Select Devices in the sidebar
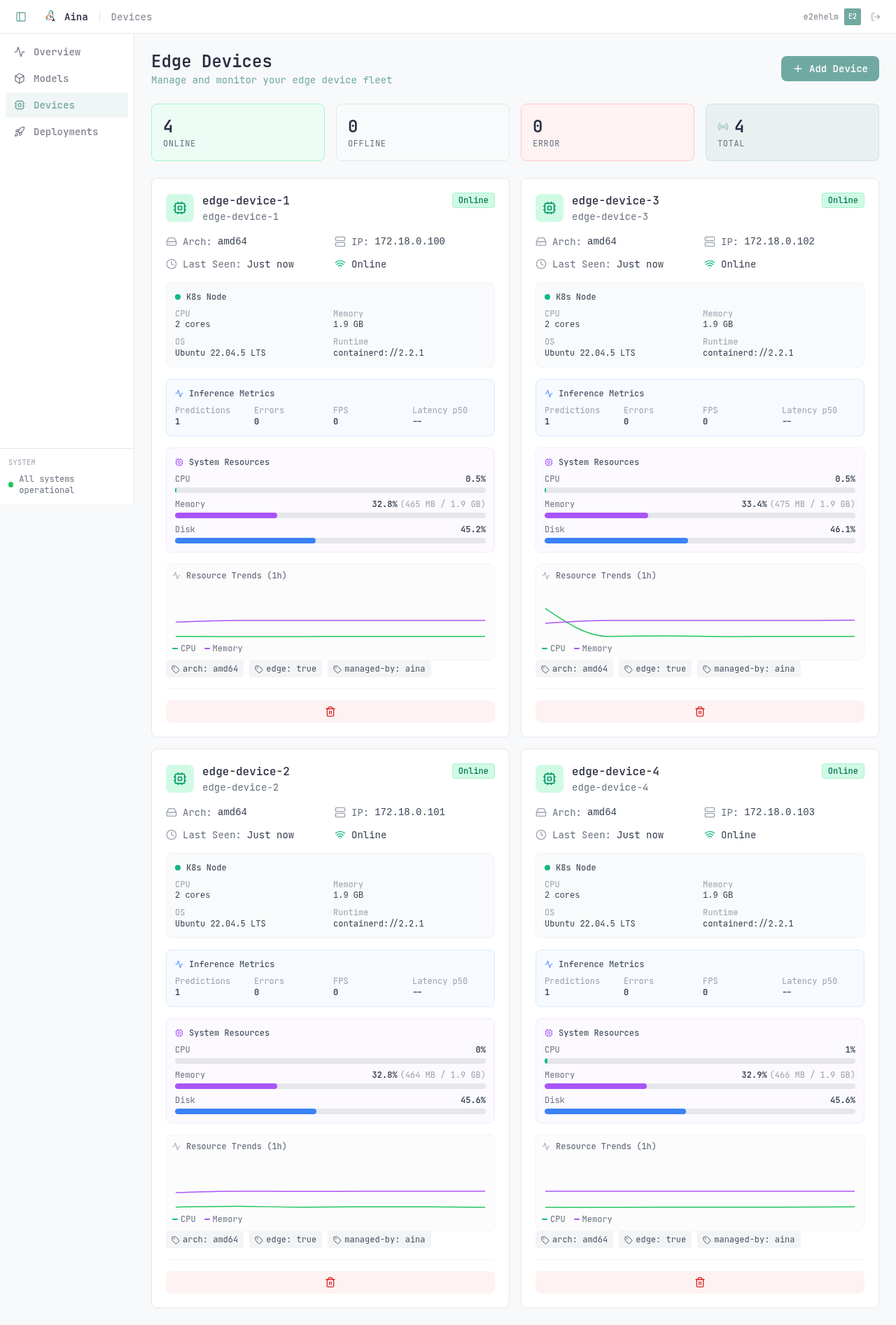Viewport: 896px width, 1325px height. pos(67,105)
